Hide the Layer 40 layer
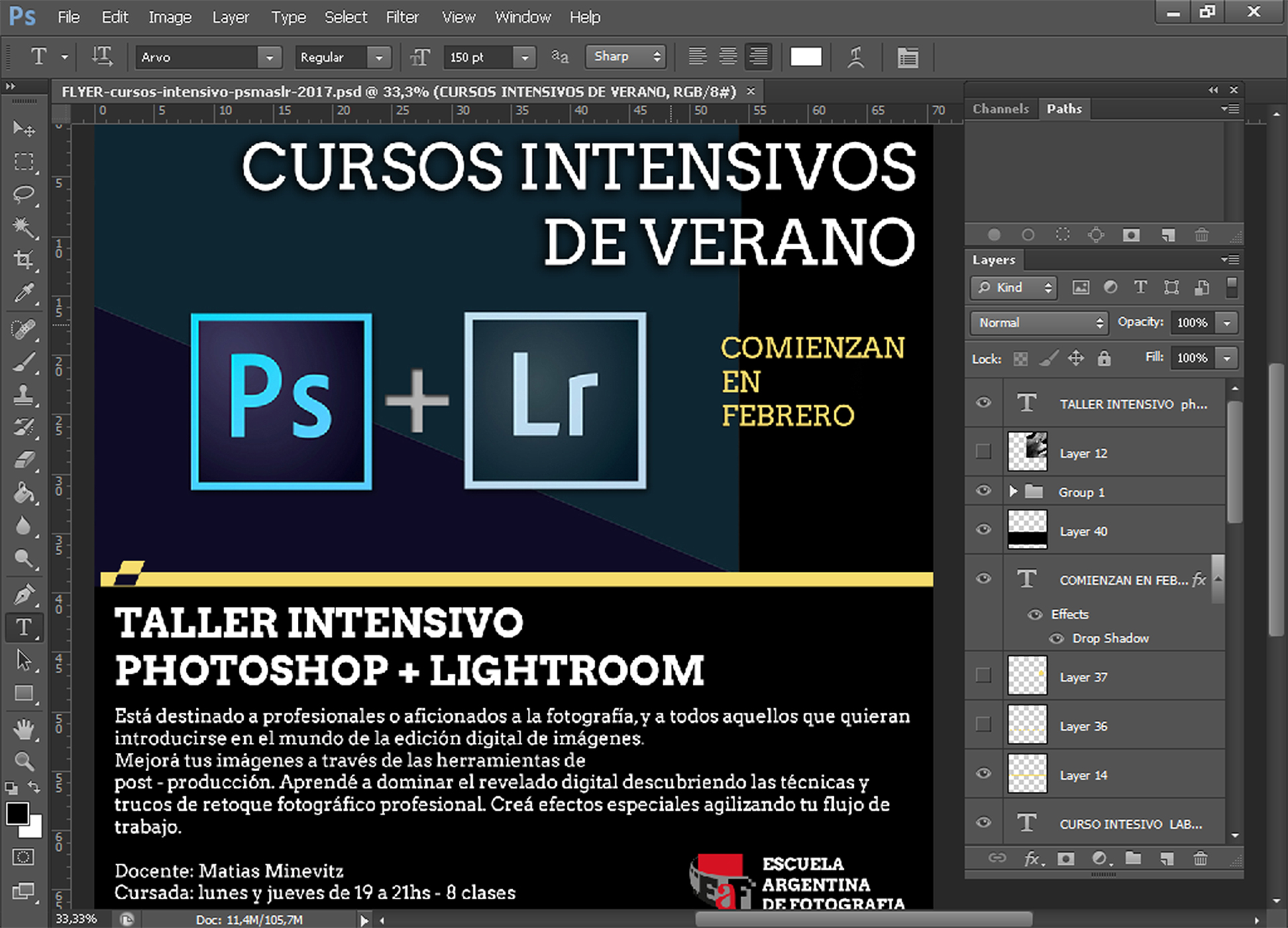 click(x=983, y=530)
